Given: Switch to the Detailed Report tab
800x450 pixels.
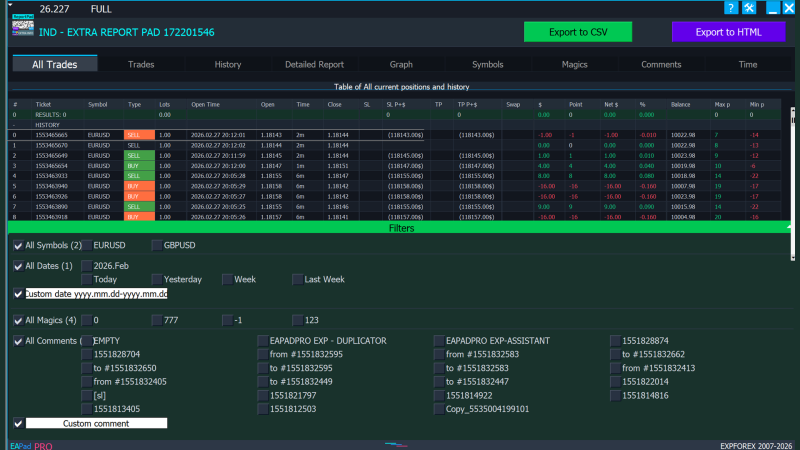Looking at the screenshot, I should [x=314, y=64].
